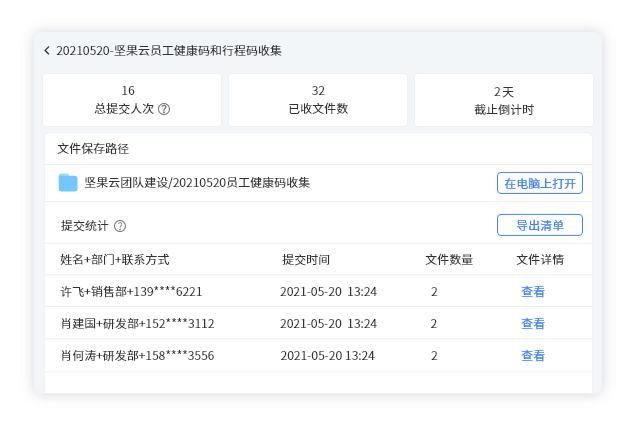Viewport: 636px width, 426px height.
Task: Select the 肖建国+研发部 row name
Action: click(x=137, y=324)
